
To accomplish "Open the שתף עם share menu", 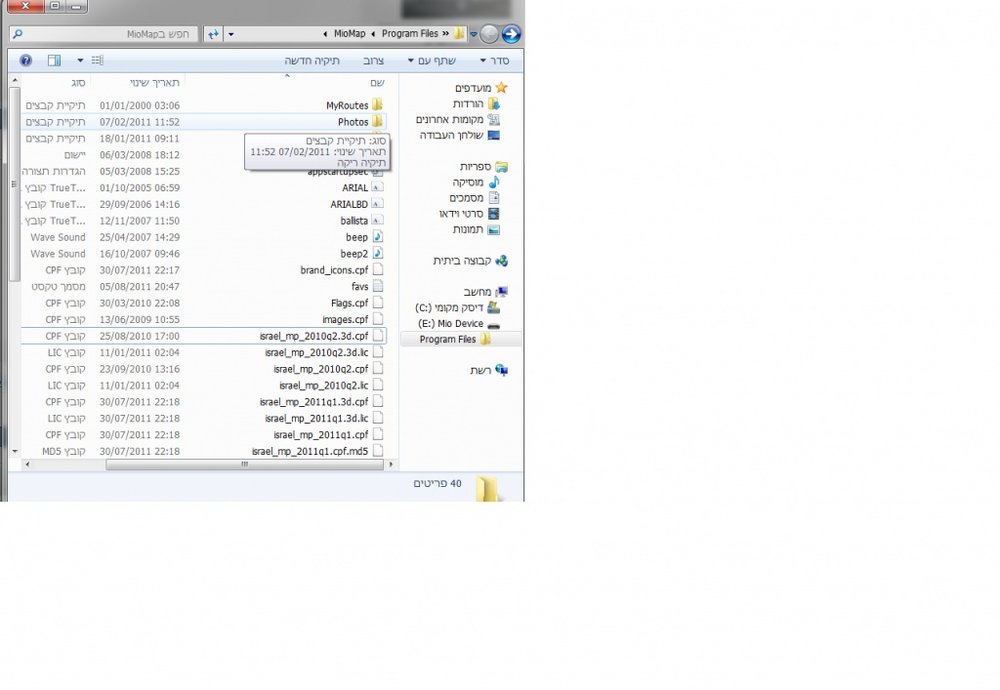I will click(x=432, y=61).
